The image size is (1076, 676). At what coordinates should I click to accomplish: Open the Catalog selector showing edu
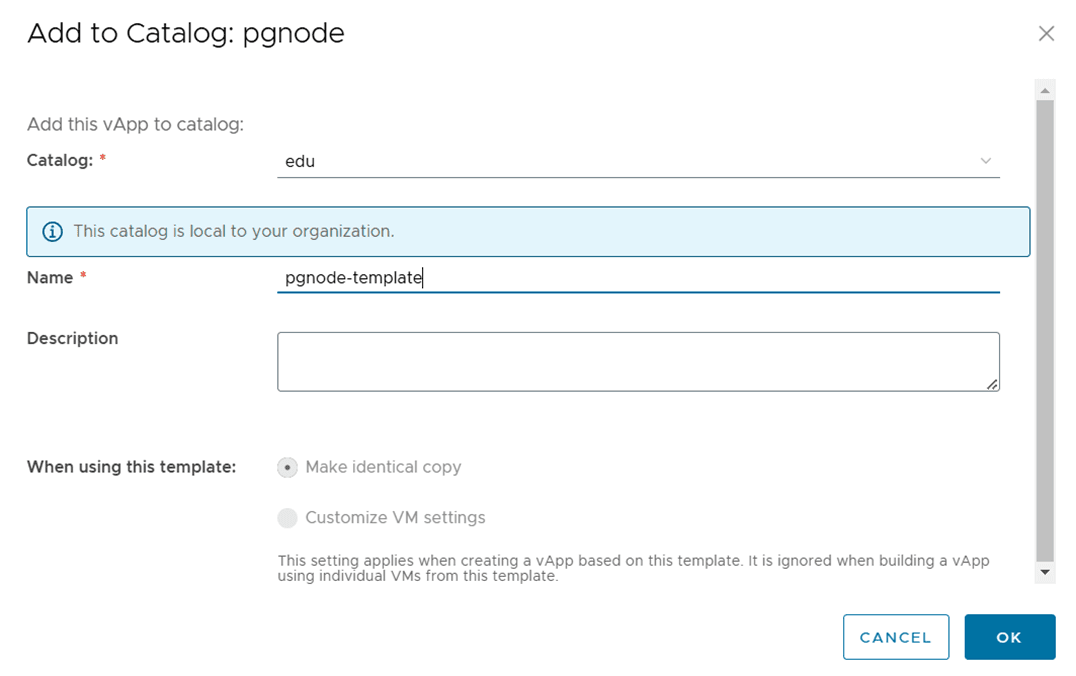click(x=638, y=161)
